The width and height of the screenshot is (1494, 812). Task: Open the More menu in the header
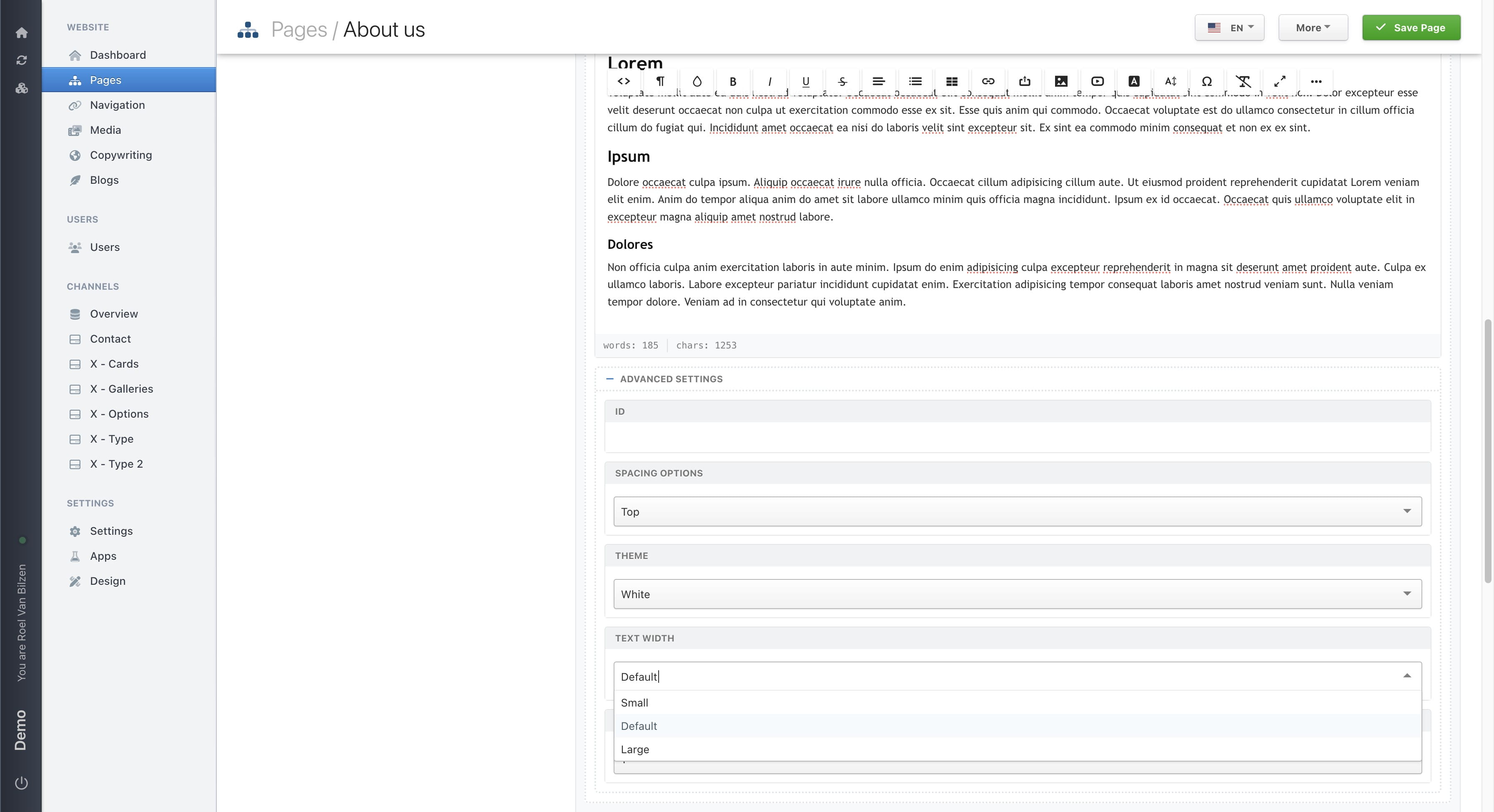[x=1313, y=27]
